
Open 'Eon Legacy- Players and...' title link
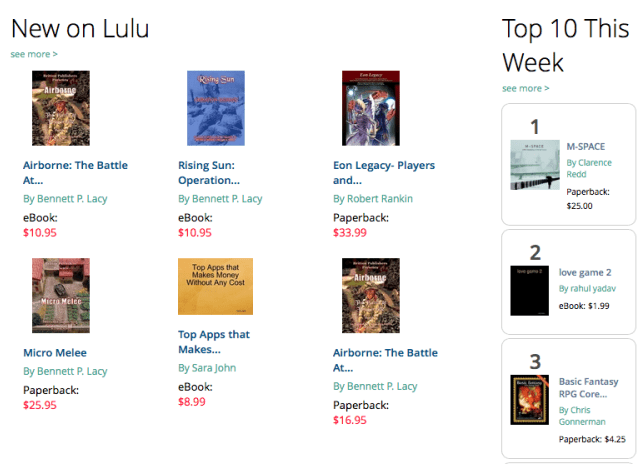[384, 172]
